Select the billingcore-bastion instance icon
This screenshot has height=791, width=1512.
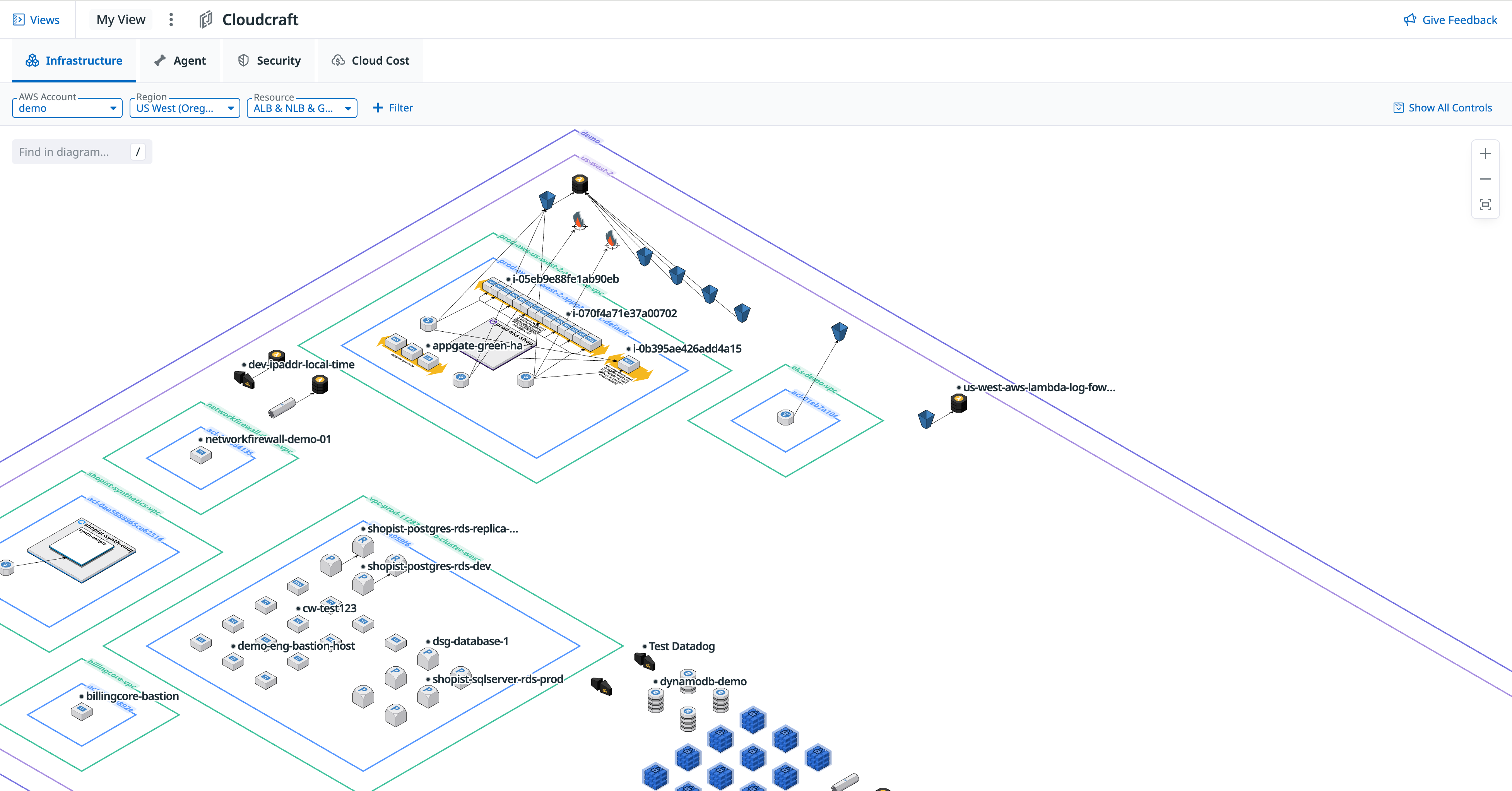(82, 712)
